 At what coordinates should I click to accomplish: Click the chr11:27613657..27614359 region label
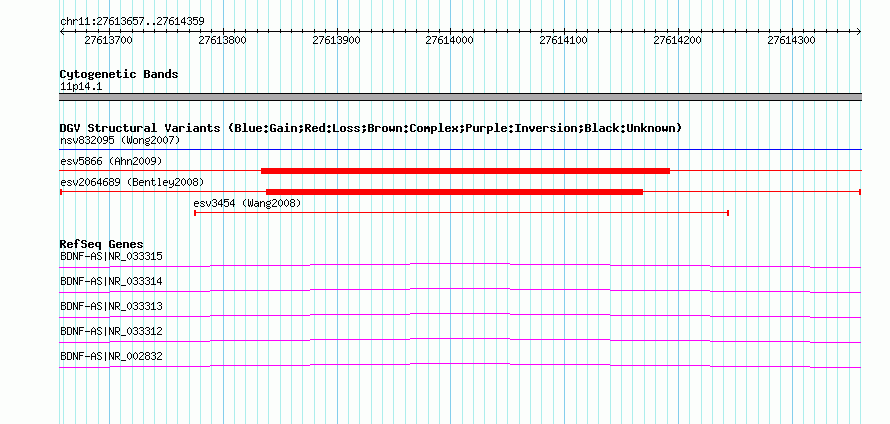(132, 22)
